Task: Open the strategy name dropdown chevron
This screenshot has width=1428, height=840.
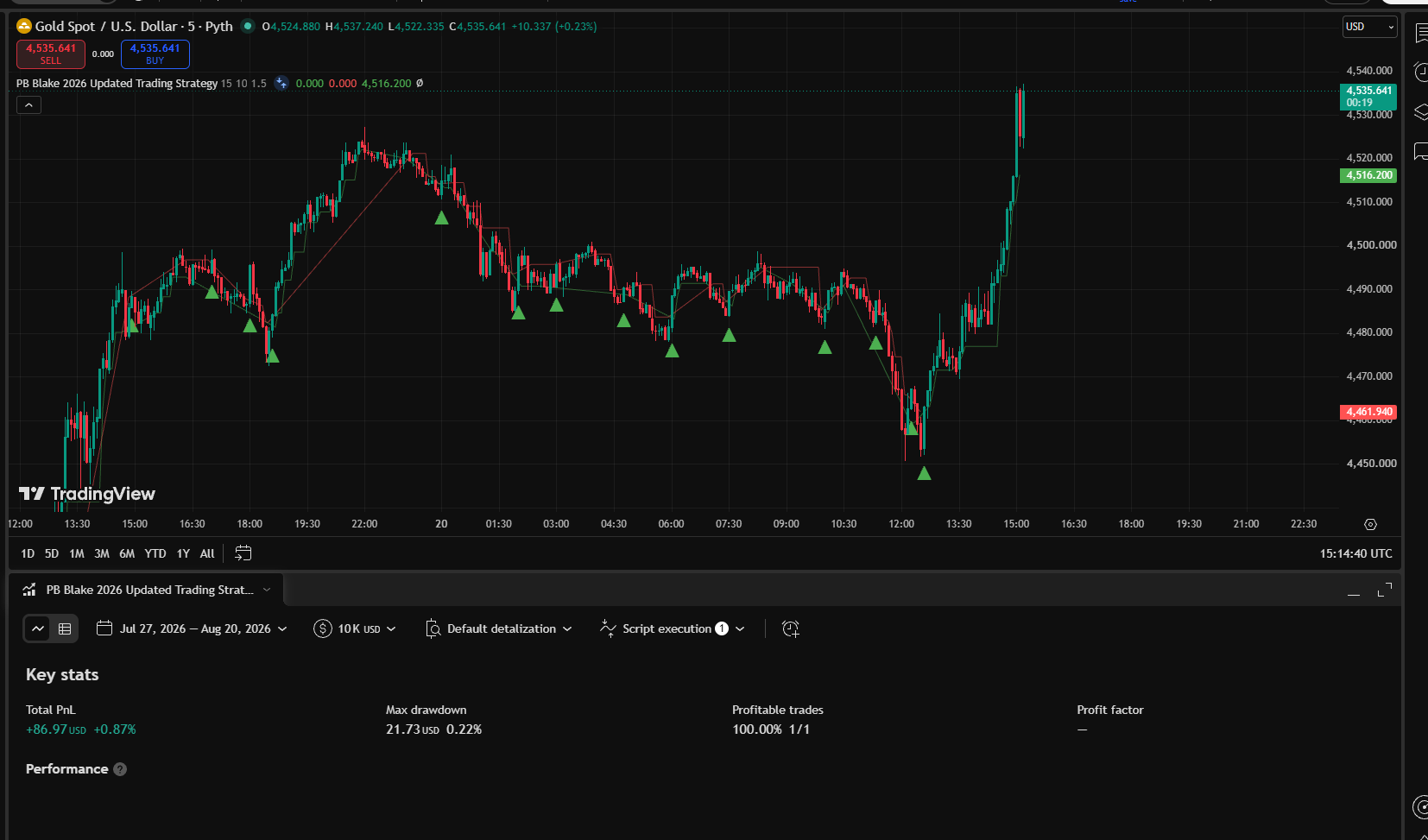Action: coord(267,590)
